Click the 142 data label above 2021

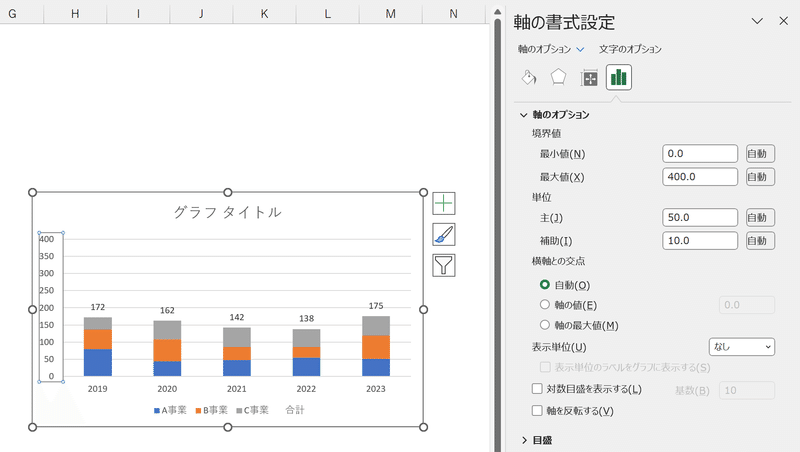tap(237, 317)
